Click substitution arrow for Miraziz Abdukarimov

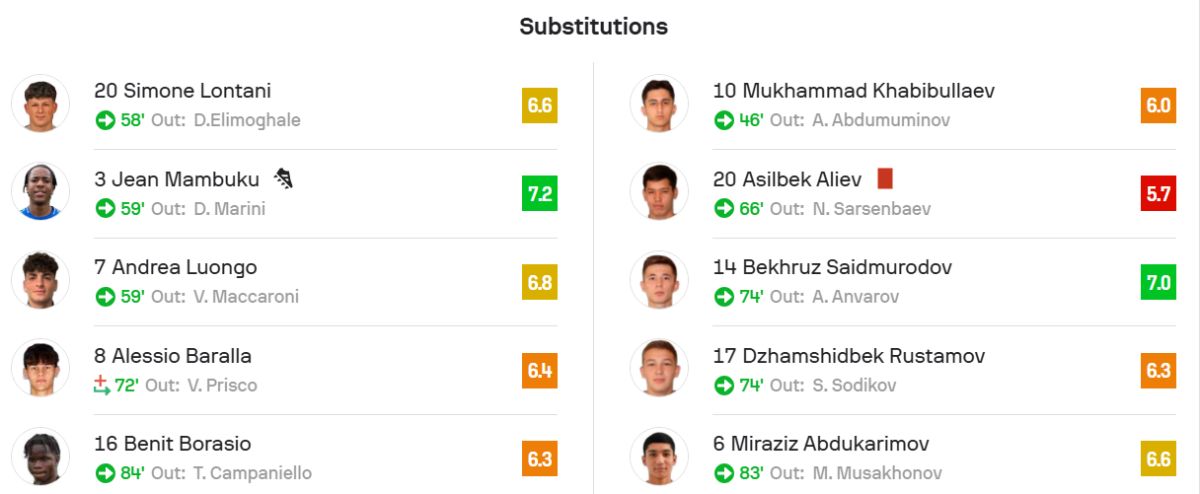tap(724, 473)
